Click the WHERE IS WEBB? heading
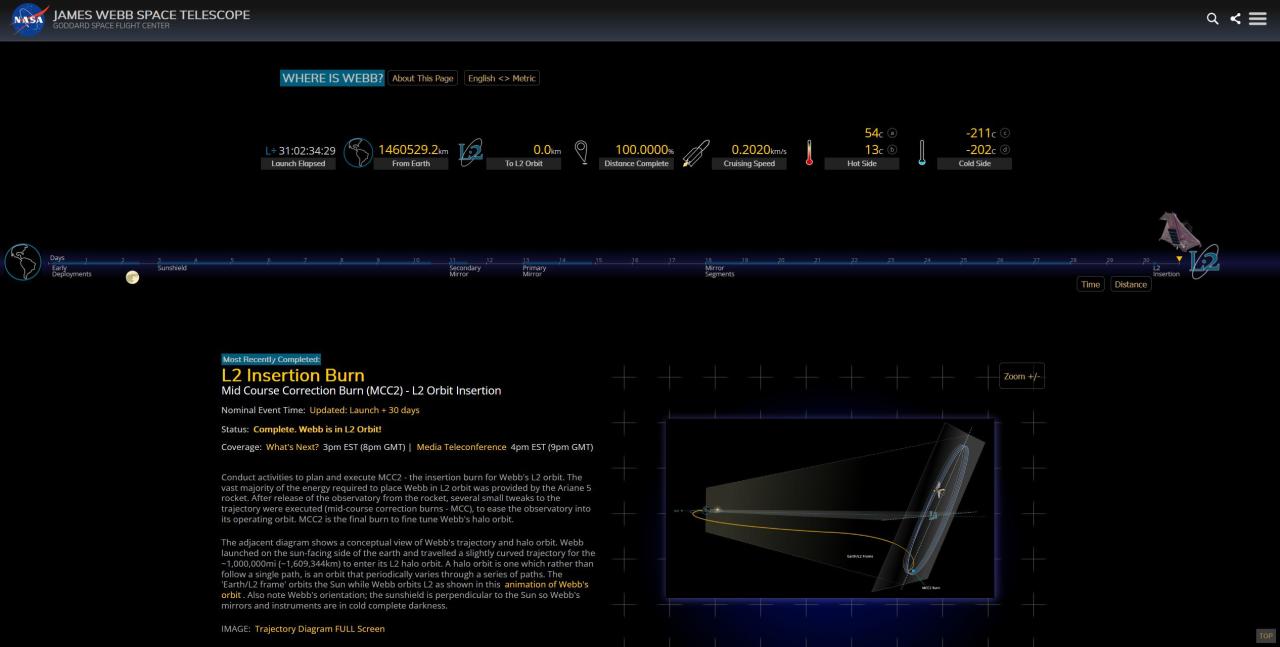The height and width of the screenshot is (647, 1280). click(x=332, y=78)
